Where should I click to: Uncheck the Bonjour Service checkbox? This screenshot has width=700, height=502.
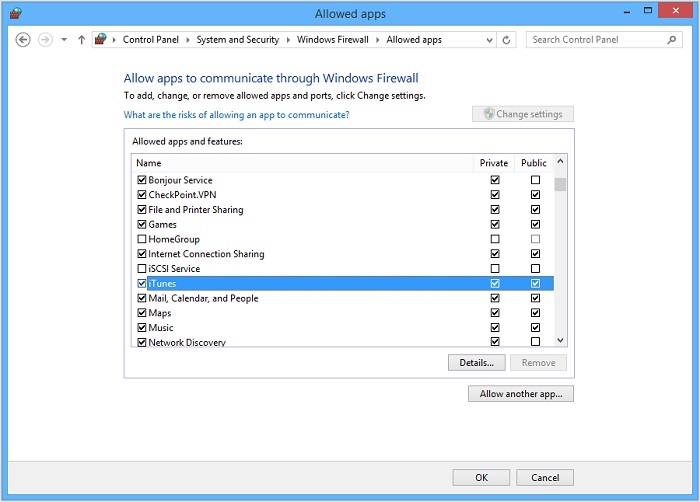pyautogui.click(x=142, y=180)
